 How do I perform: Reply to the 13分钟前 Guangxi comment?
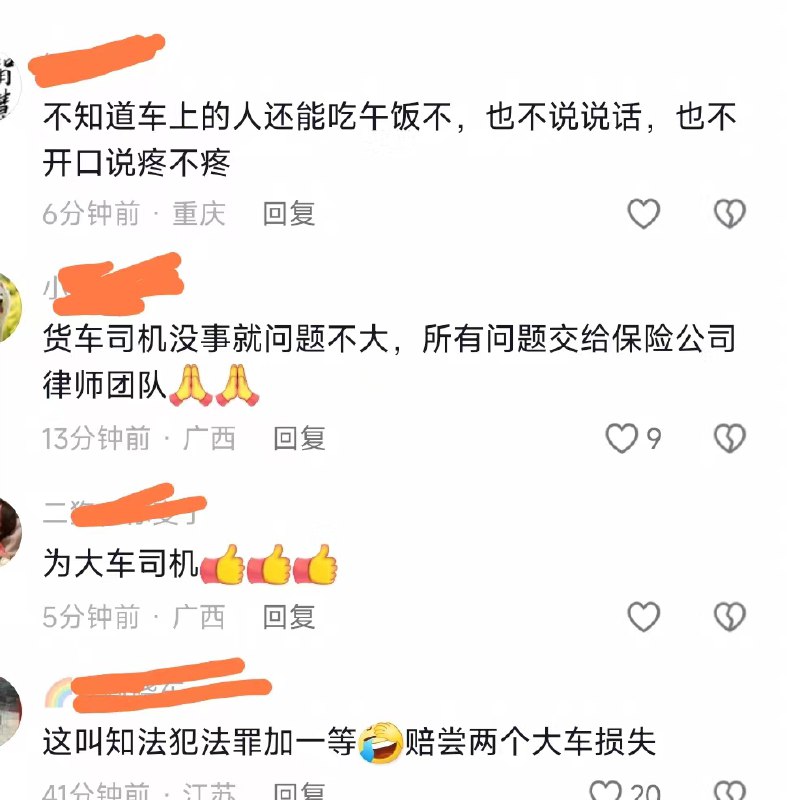pyautogui.click(x=299, y=438)
